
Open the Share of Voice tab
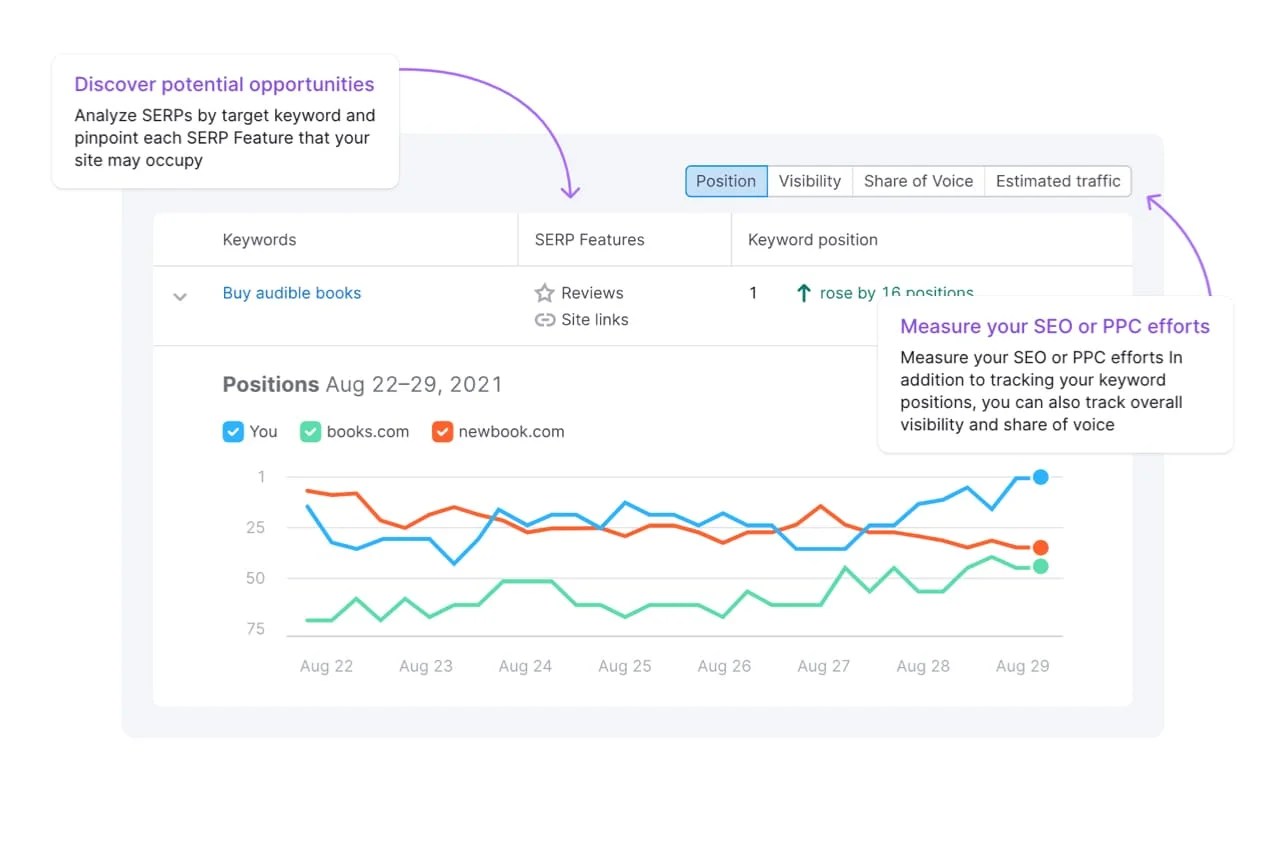click(918, 181)
